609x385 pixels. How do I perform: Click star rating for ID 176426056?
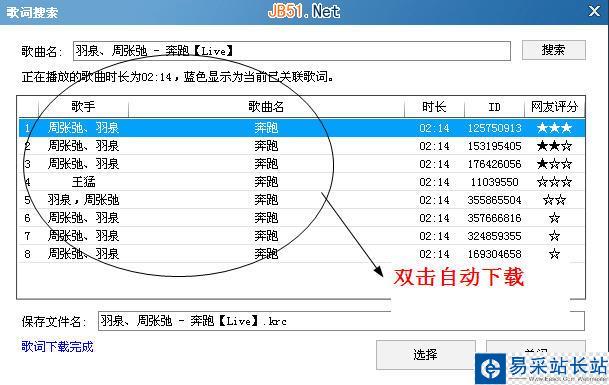click(554, 164)
